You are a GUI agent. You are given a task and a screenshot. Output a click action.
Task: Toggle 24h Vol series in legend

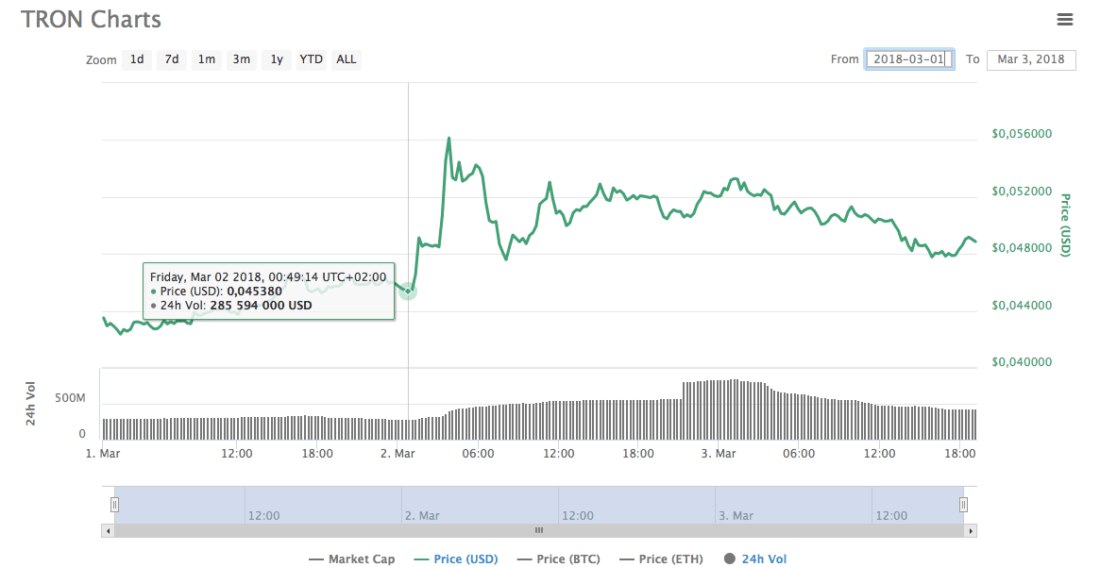pyautogui.click(x=756, y=559)
